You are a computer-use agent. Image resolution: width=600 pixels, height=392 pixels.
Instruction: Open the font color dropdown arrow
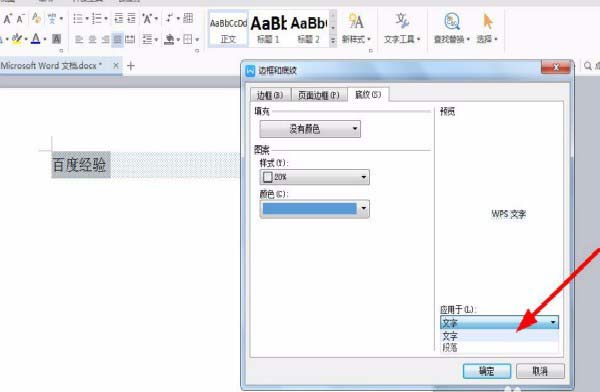tap(45, 39)
